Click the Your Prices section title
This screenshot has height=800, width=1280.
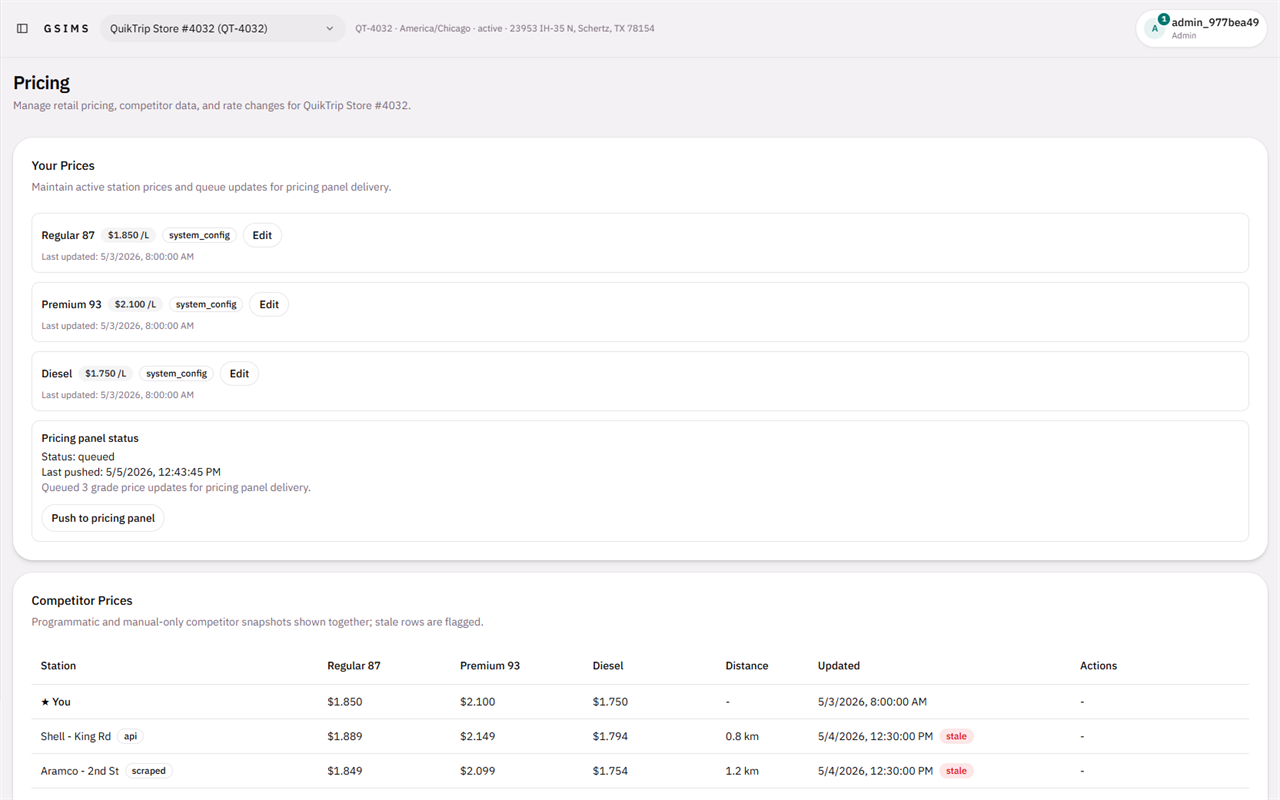tap(63, 166)
